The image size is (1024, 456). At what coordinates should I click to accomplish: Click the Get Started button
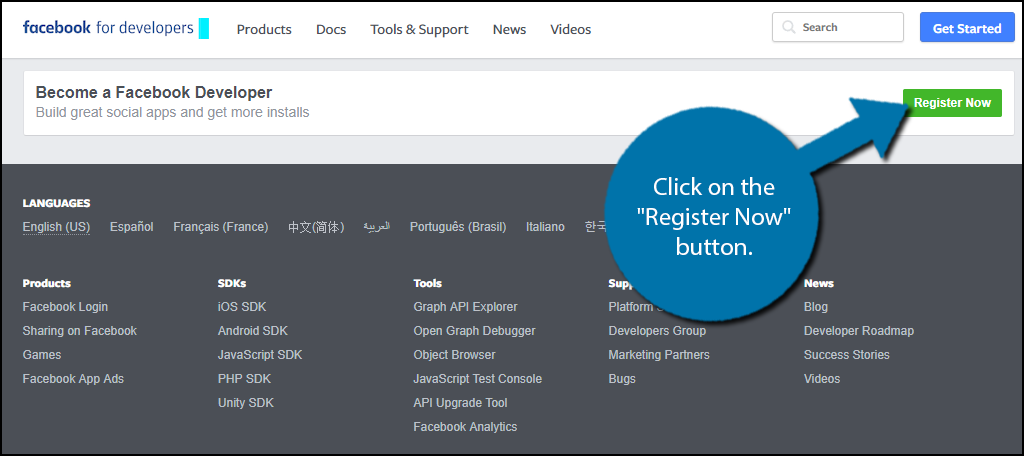tap(967, 28)
